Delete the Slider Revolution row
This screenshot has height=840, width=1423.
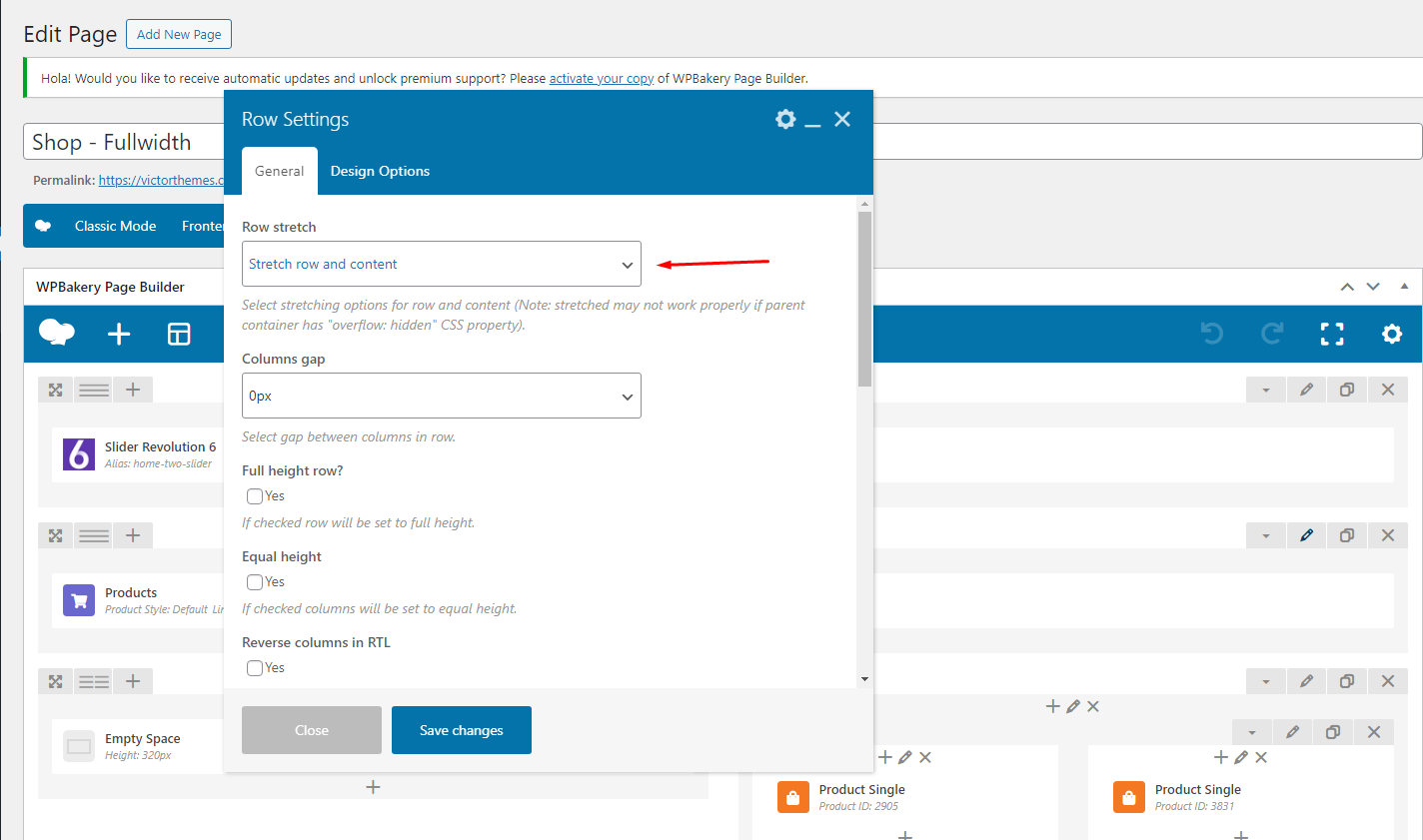[x=1388, y=390]
